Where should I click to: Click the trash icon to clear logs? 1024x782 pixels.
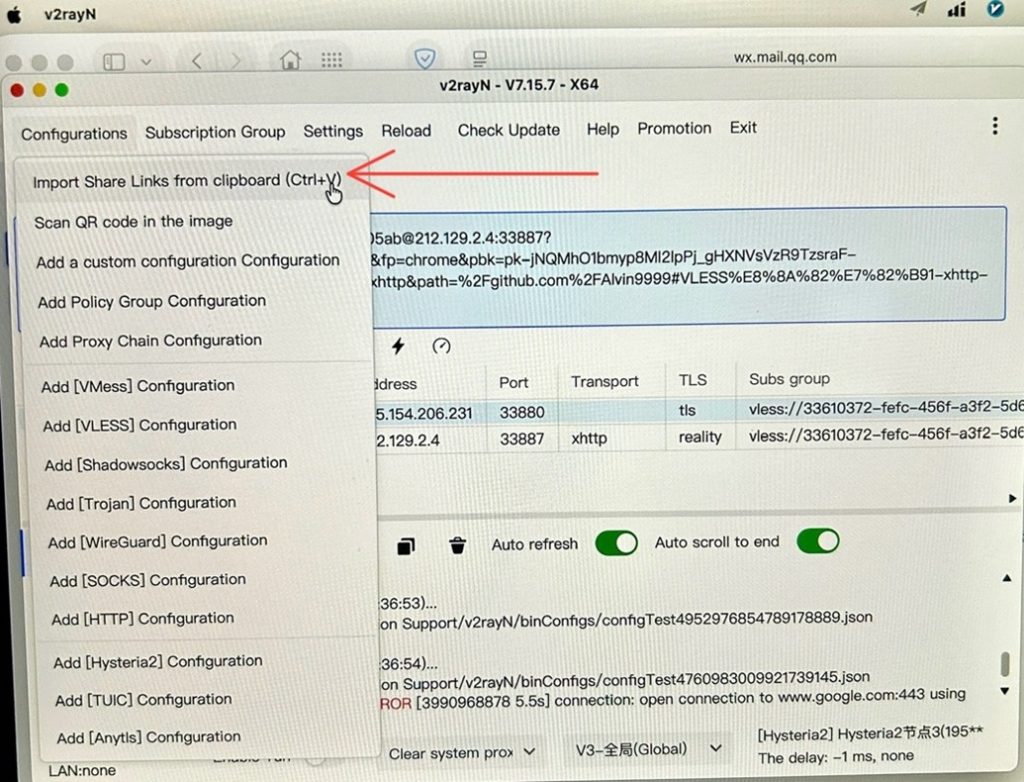coord(457,545)
